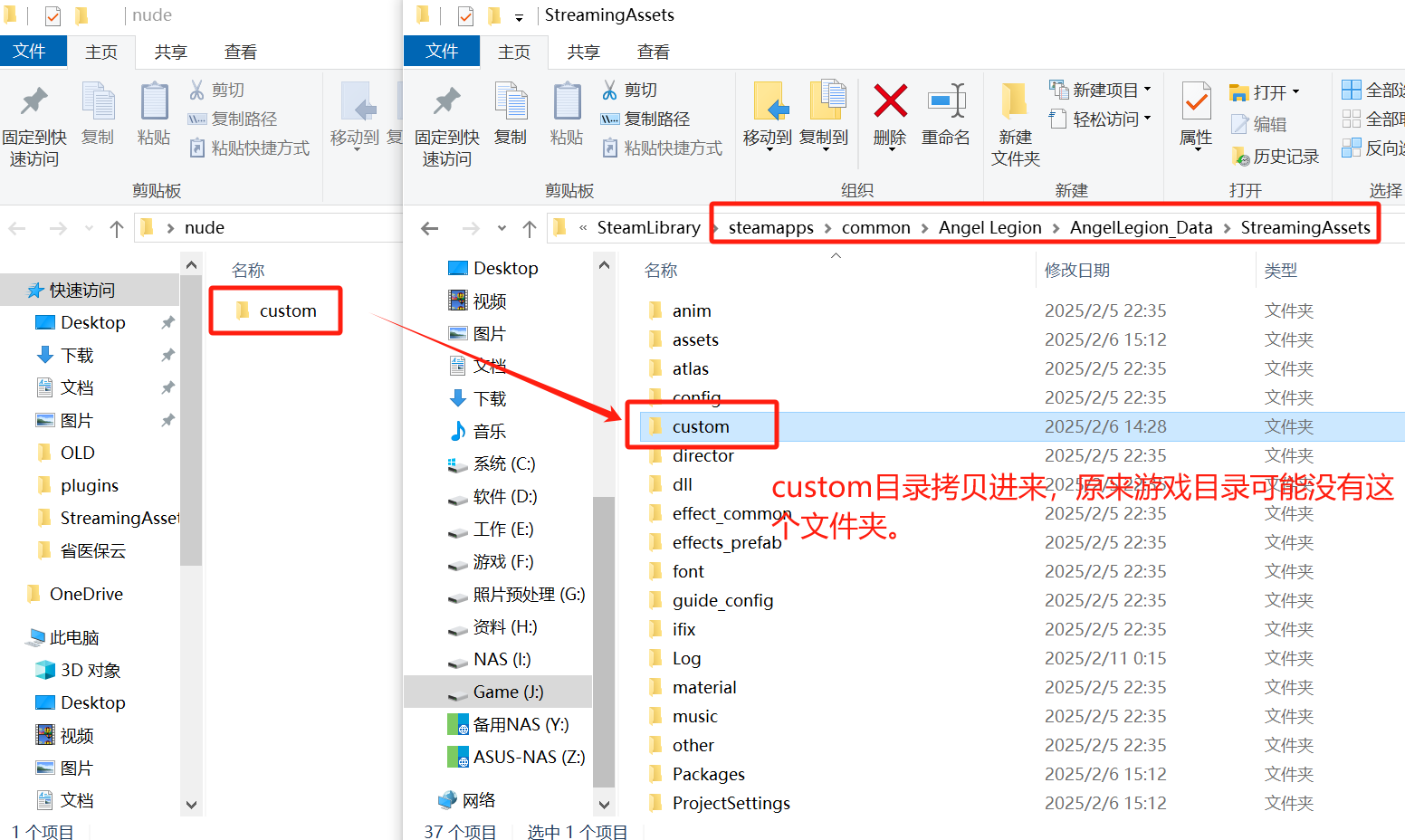The width and height of the screenshot is (1405, 840).
Task: Open the 共享 (Share) tab
Action: (x=583, y=52)
